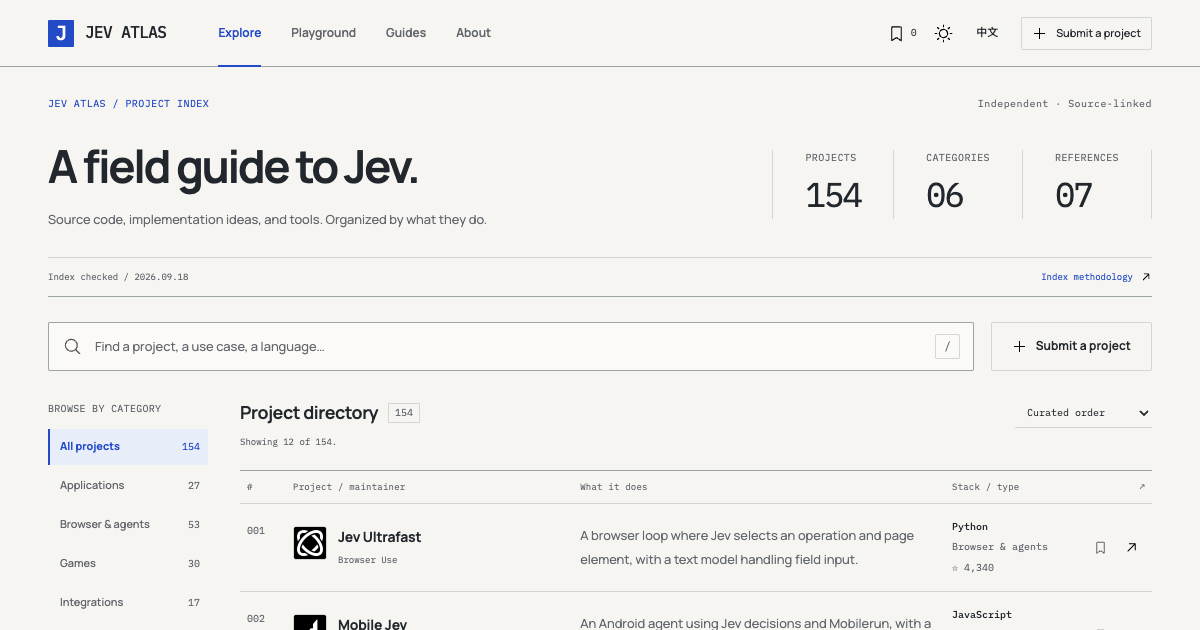Click header Submit a project button
This screenshot has height=630, width=1200.
pos(1086,33)
